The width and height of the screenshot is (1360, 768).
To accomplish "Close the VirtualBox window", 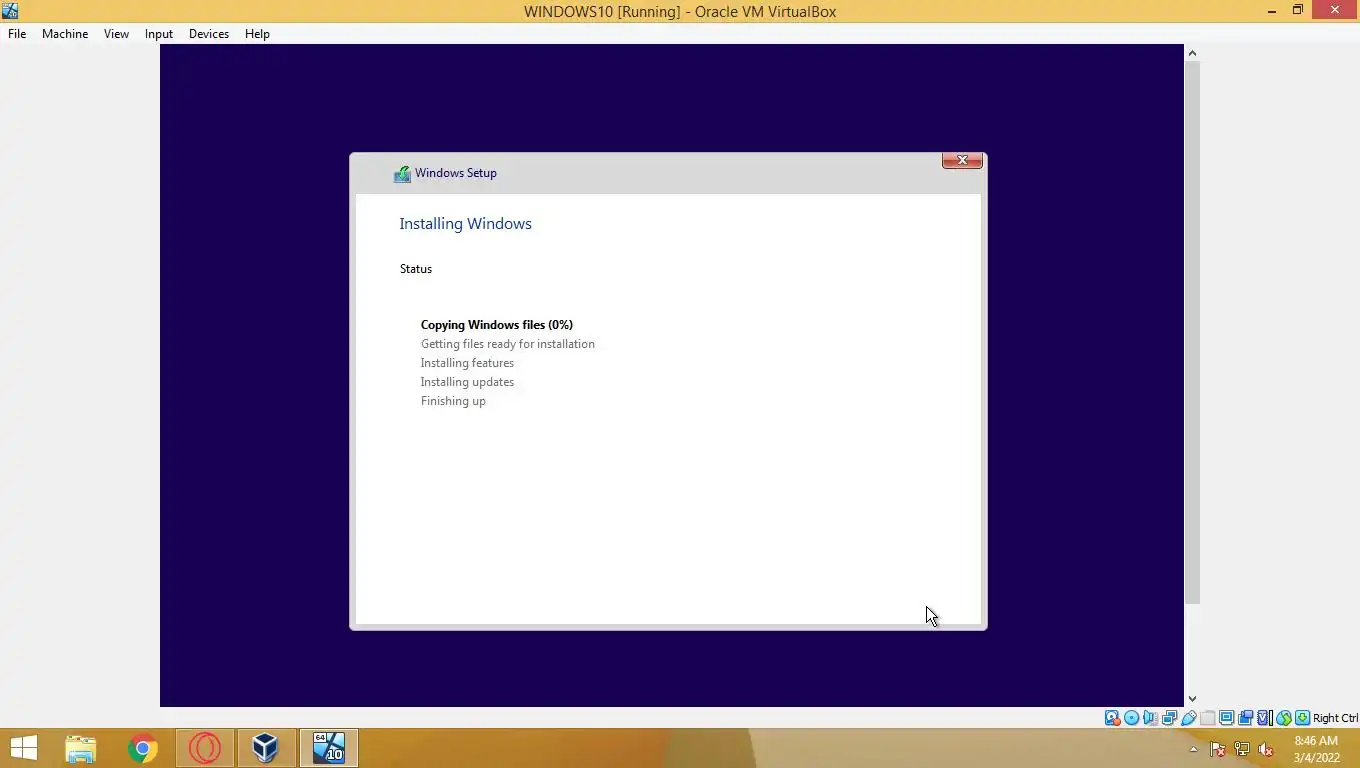I will click(1335, 11).
